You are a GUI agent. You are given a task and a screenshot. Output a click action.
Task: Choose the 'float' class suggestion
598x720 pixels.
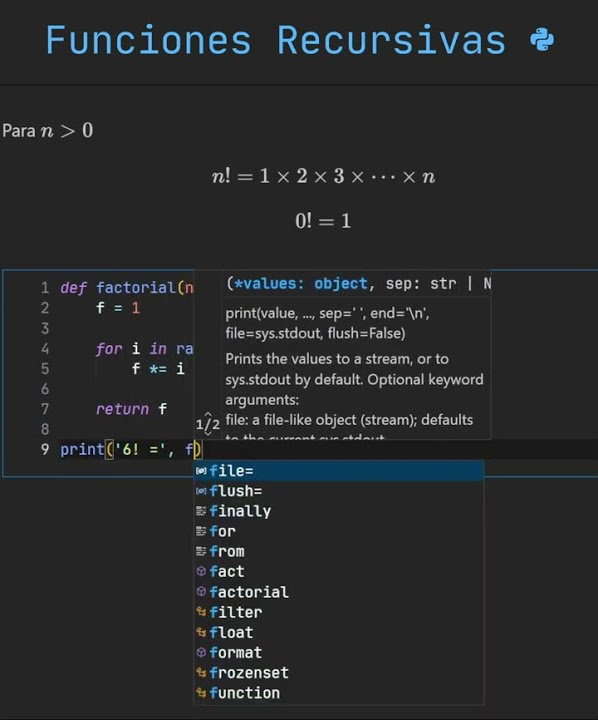pyautogui.click(x=339, y=632)
